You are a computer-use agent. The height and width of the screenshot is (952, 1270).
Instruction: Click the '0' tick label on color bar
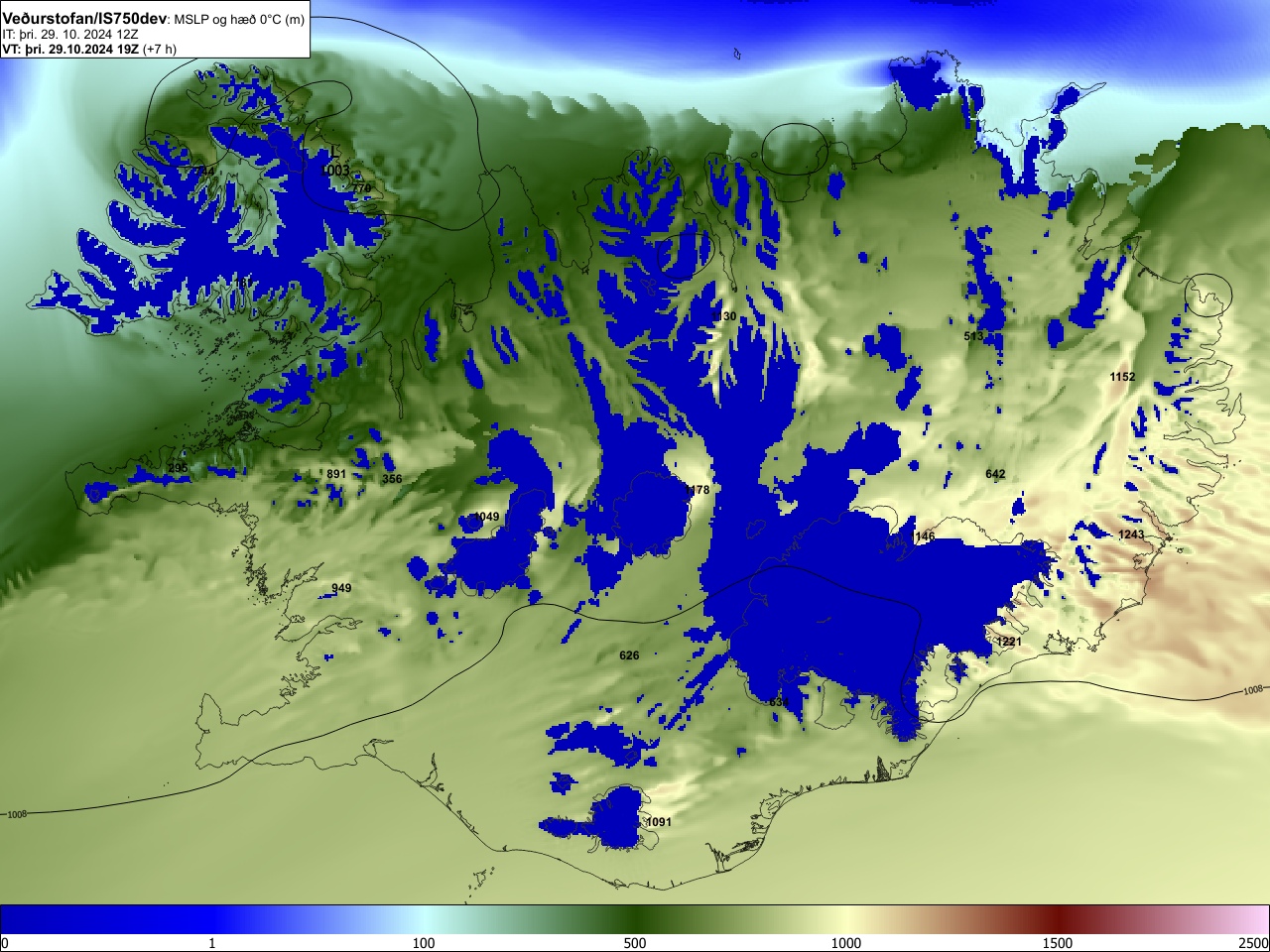tap(5, 943)
